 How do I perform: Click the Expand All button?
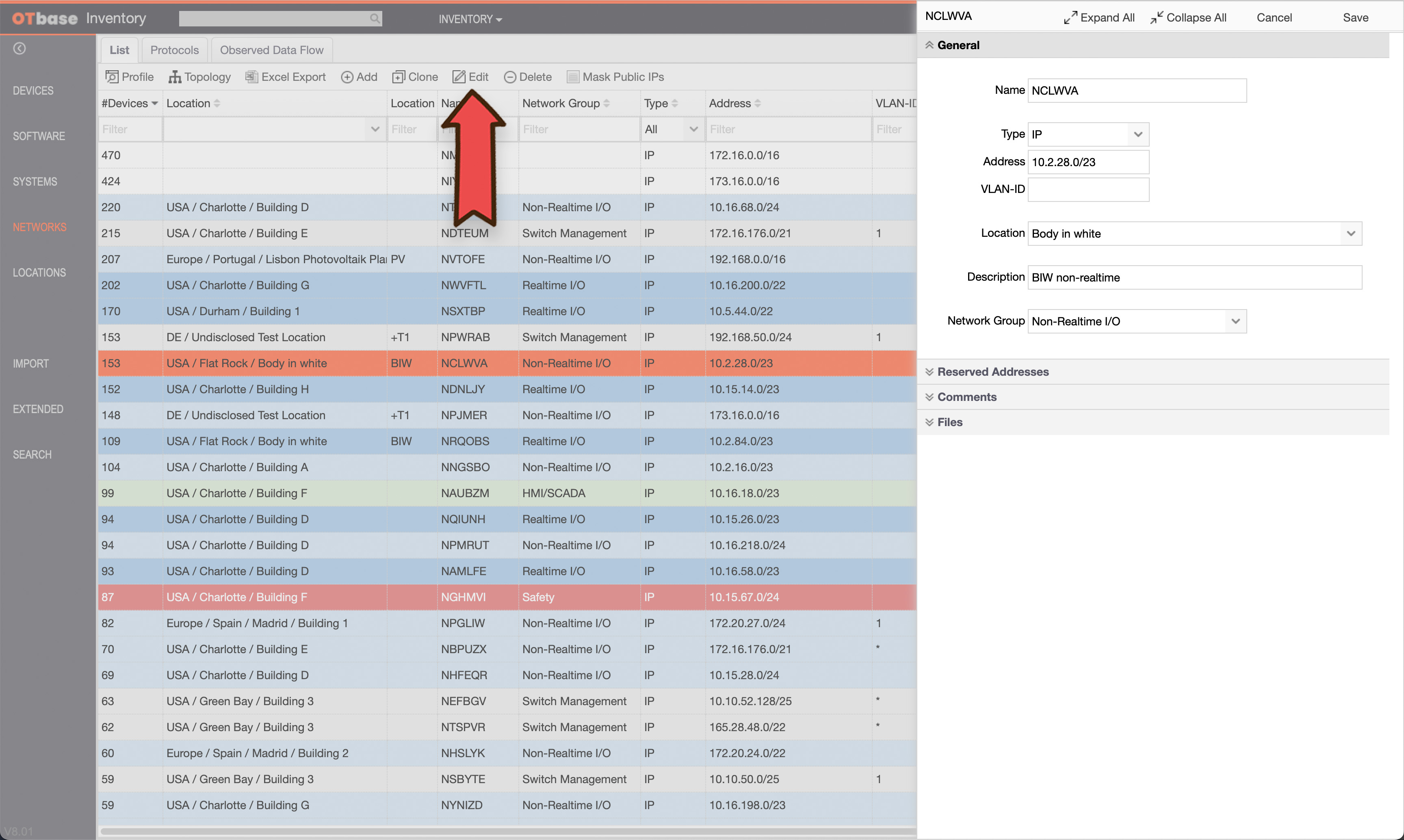pos(1099,17)
